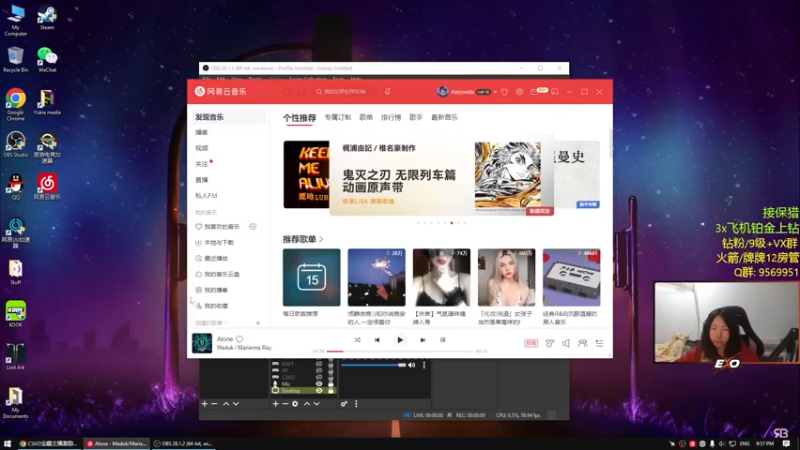The width and height of the screenshot is (800, 450).
Task: Skip to next track
Action: tap(422, 340)
